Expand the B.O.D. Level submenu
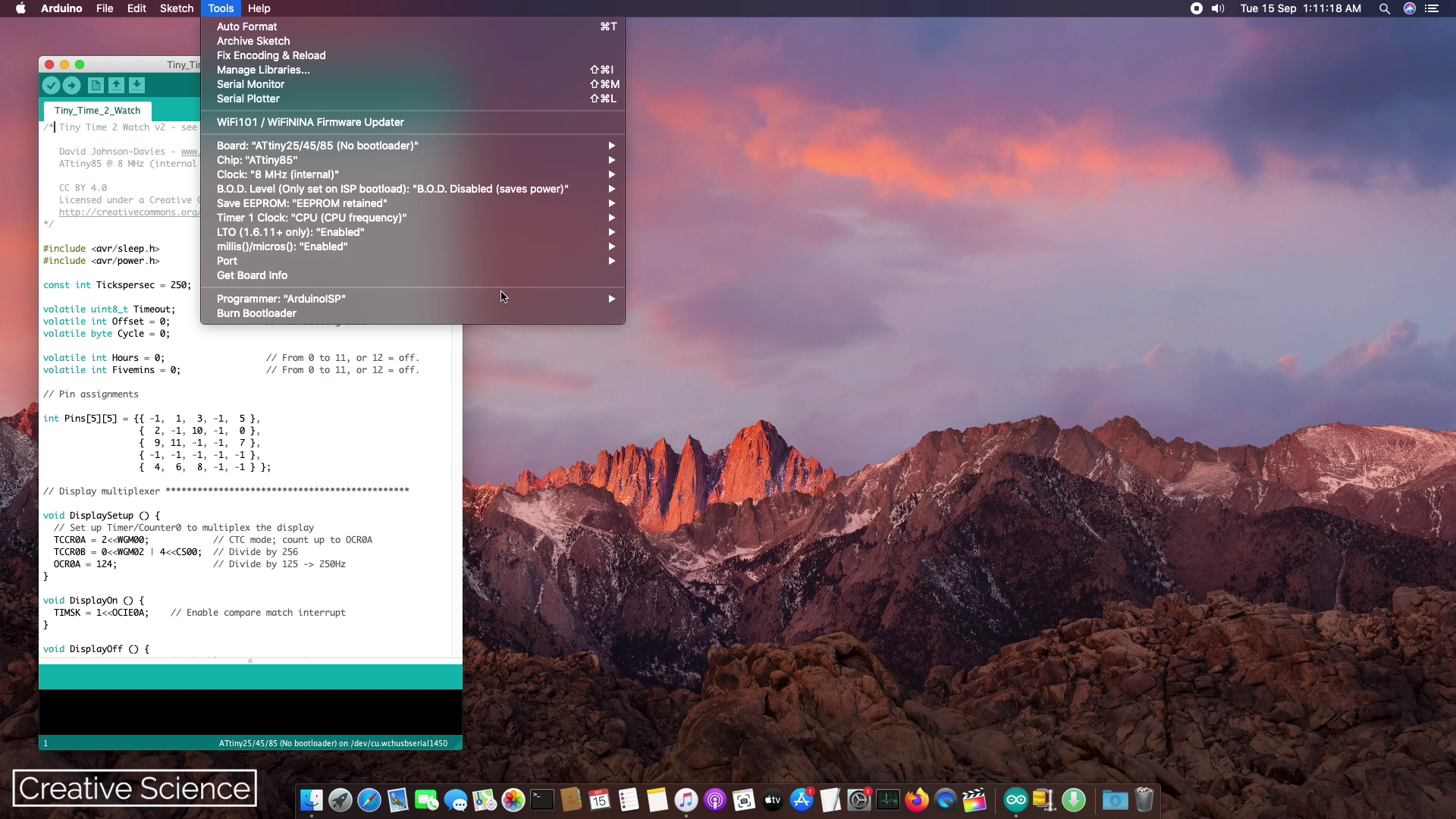Image resolution: width=1456 pixels, height=819 pixels. [413, 189]
